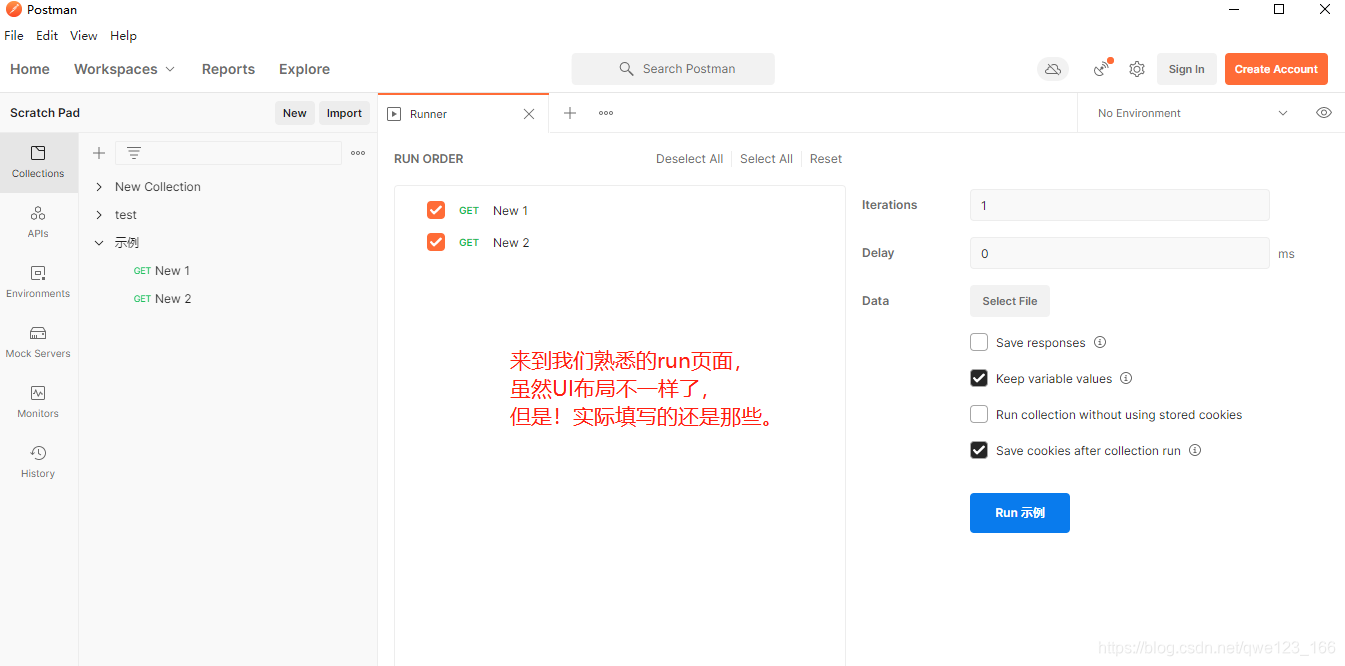
Task: Open the View menu
Action: pos(84,35)
